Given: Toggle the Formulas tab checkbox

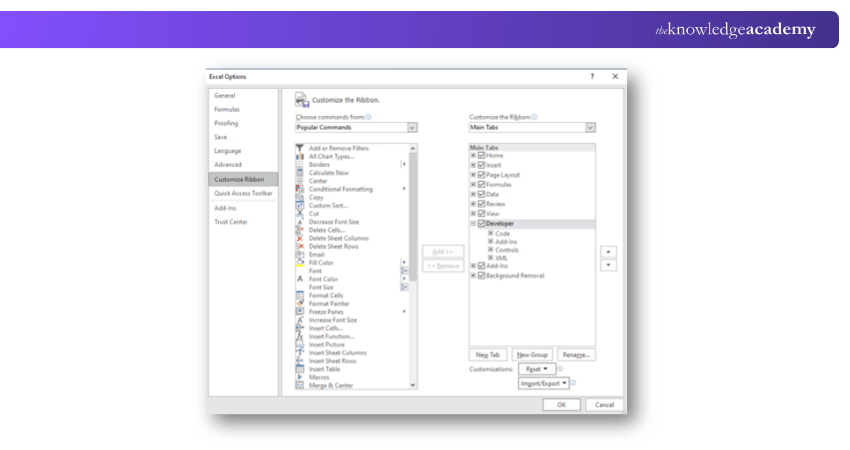Looking at the screenshot, I should 481,184.
